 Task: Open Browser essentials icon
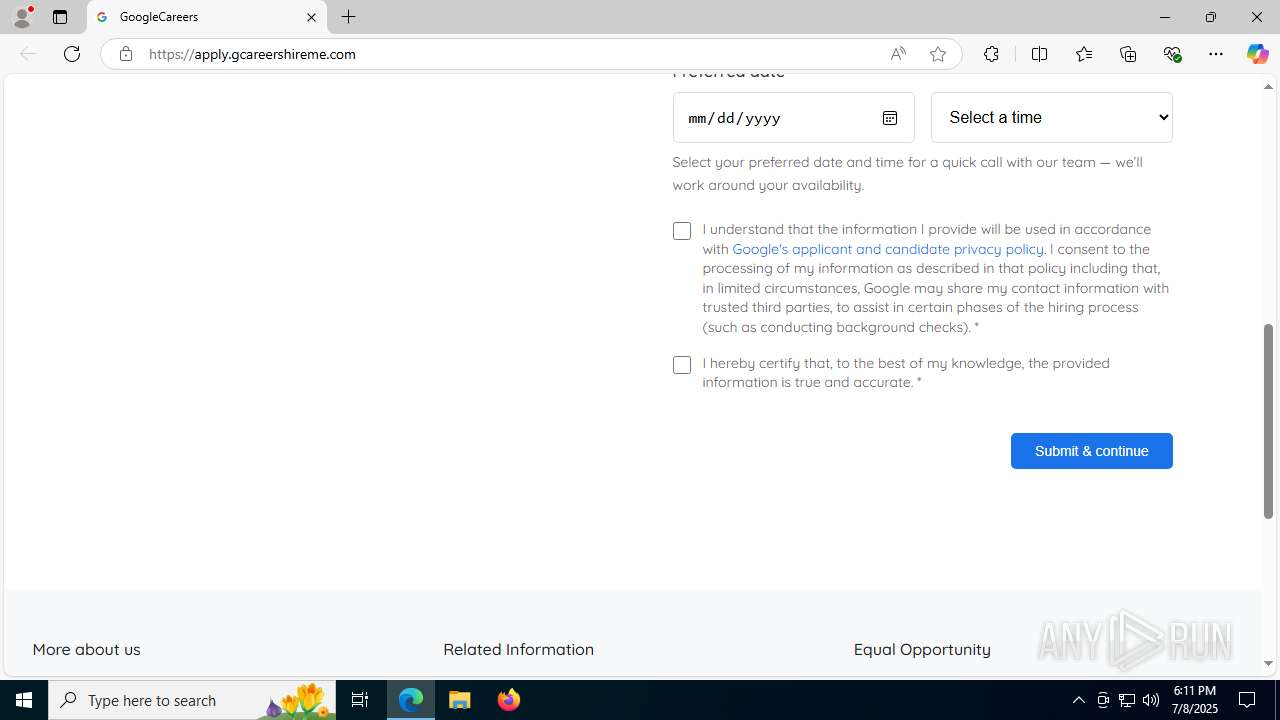1172,54
